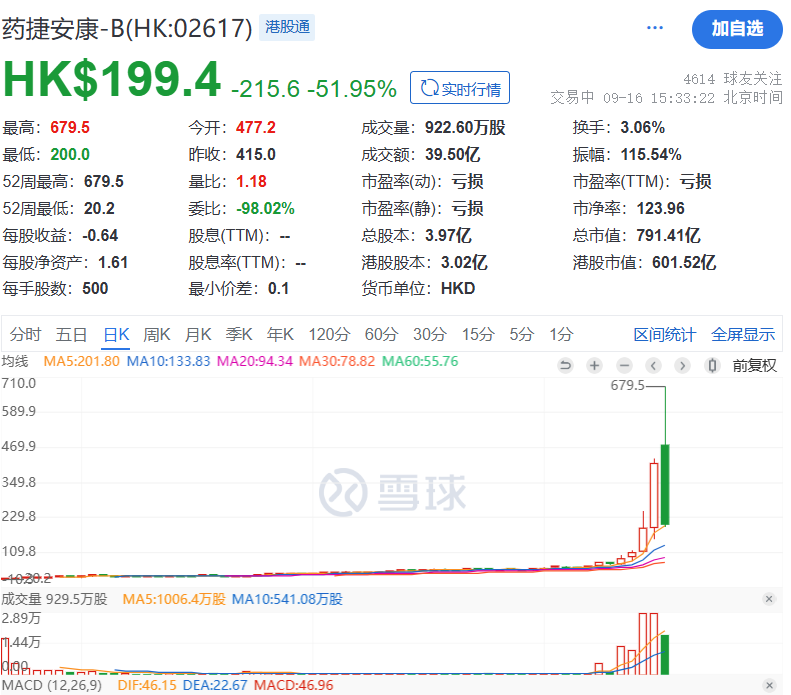Switch to the 60分 interval tab
The width and height of the screenshot is (791, 695).
(381, 334)
